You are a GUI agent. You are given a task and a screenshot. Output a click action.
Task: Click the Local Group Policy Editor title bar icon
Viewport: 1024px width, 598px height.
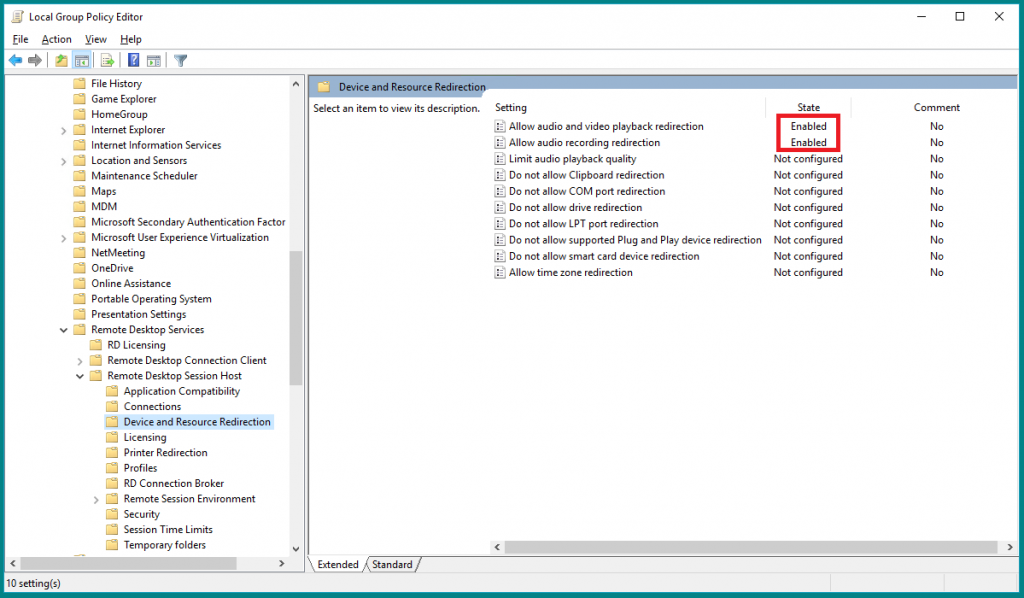point(18,16)
